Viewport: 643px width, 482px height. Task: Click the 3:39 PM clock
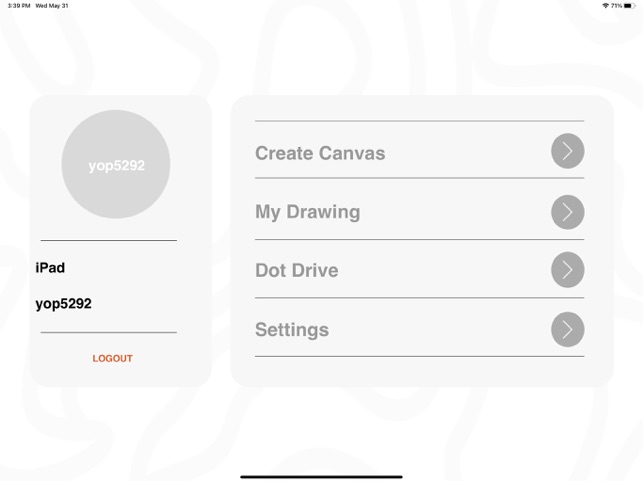click(x=18, y=5)
